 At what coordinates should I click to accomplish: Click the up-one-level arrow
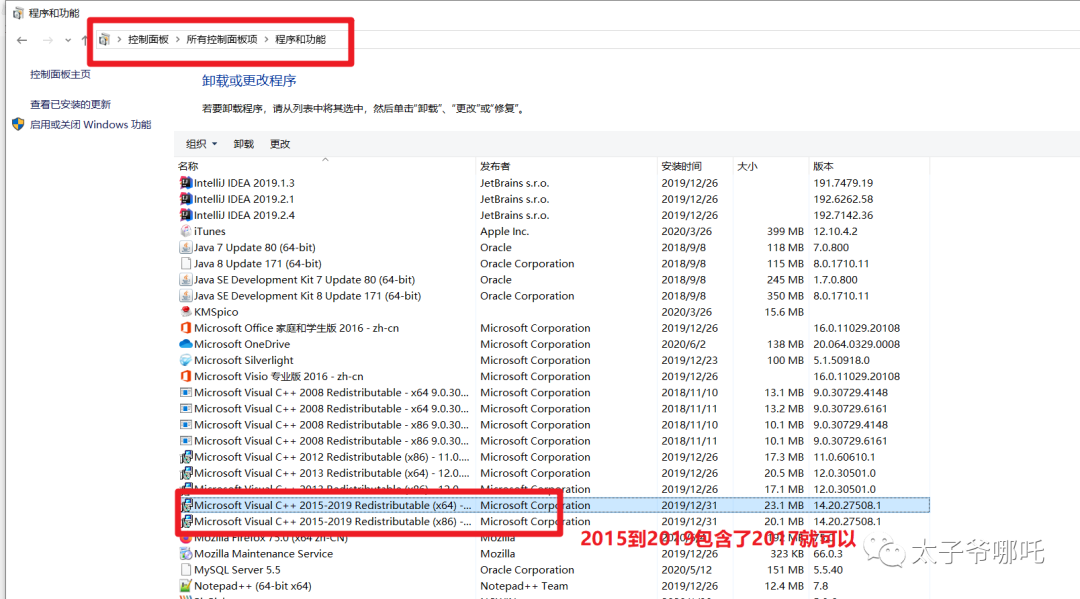(x=84, y=40)
